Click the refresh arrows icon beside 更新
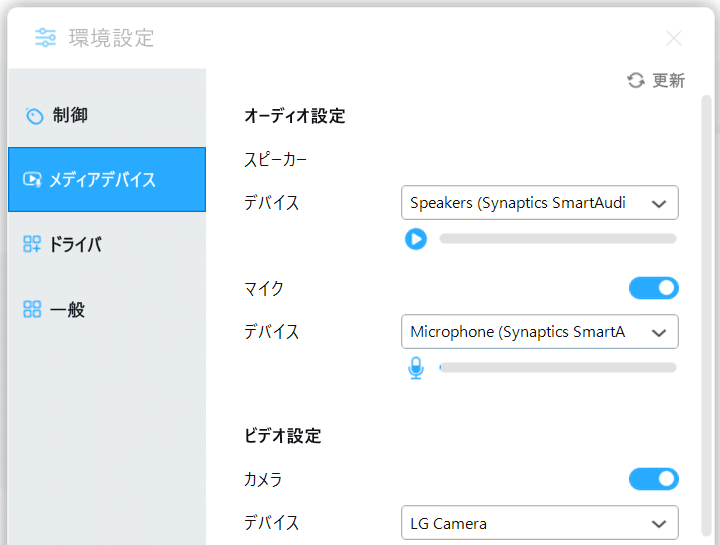The height and width of the screenshot is (545, 720). (636, 80)
